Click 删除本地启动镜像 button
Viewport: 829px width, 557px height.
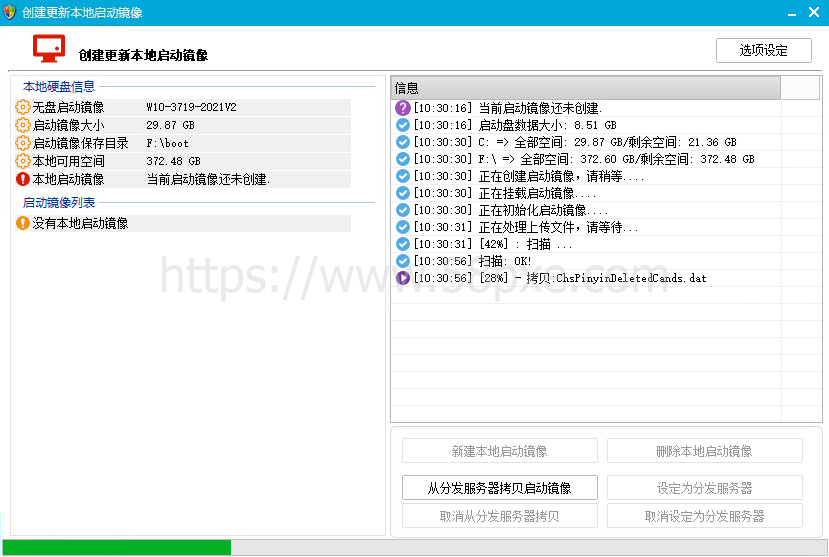point(704,451)
